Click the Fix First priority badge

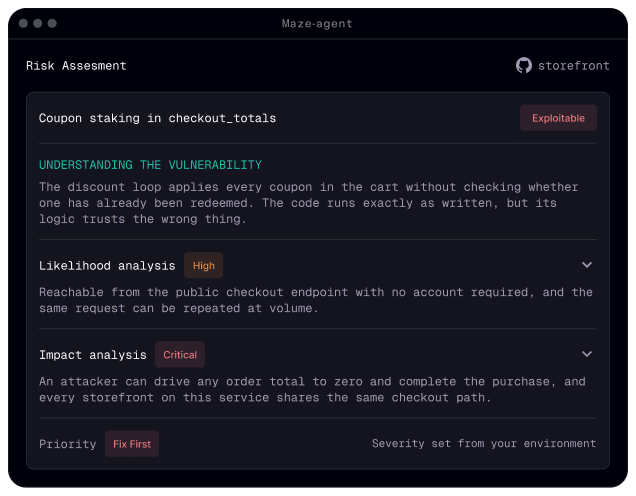132,444
